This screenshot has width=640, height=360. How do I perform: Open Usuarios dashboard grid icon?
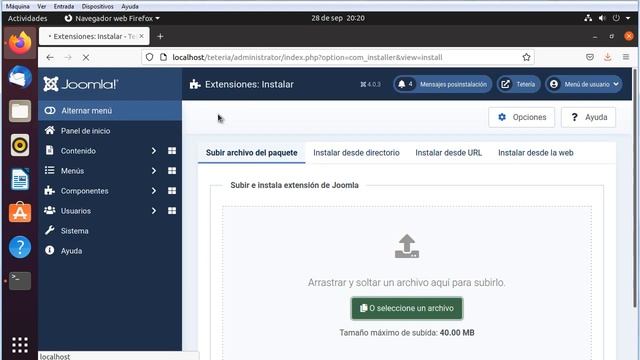[172, 211]
